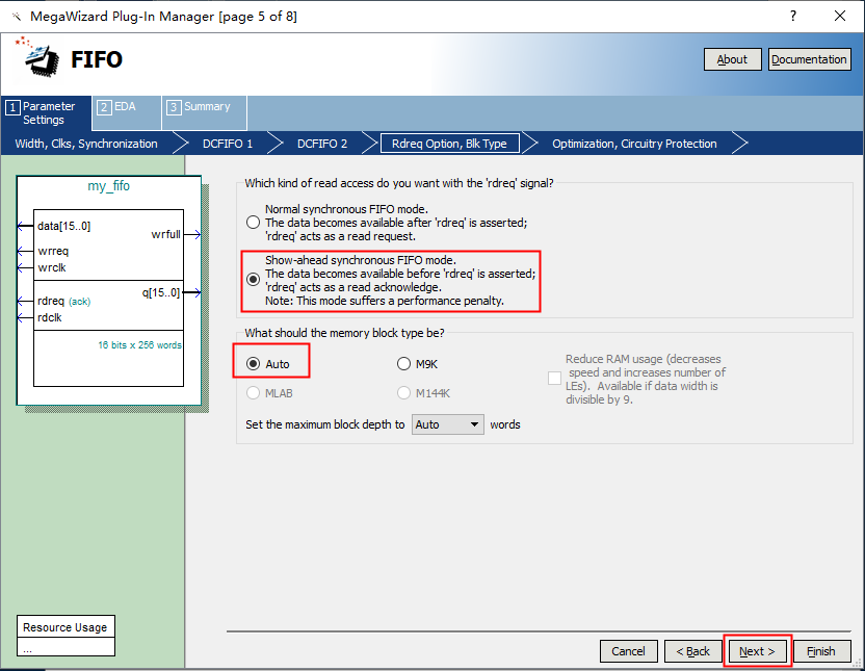The width and height of the screenshot is (865, 671).
Task: Choose M9K memory block type
Action: click(404, 364)
